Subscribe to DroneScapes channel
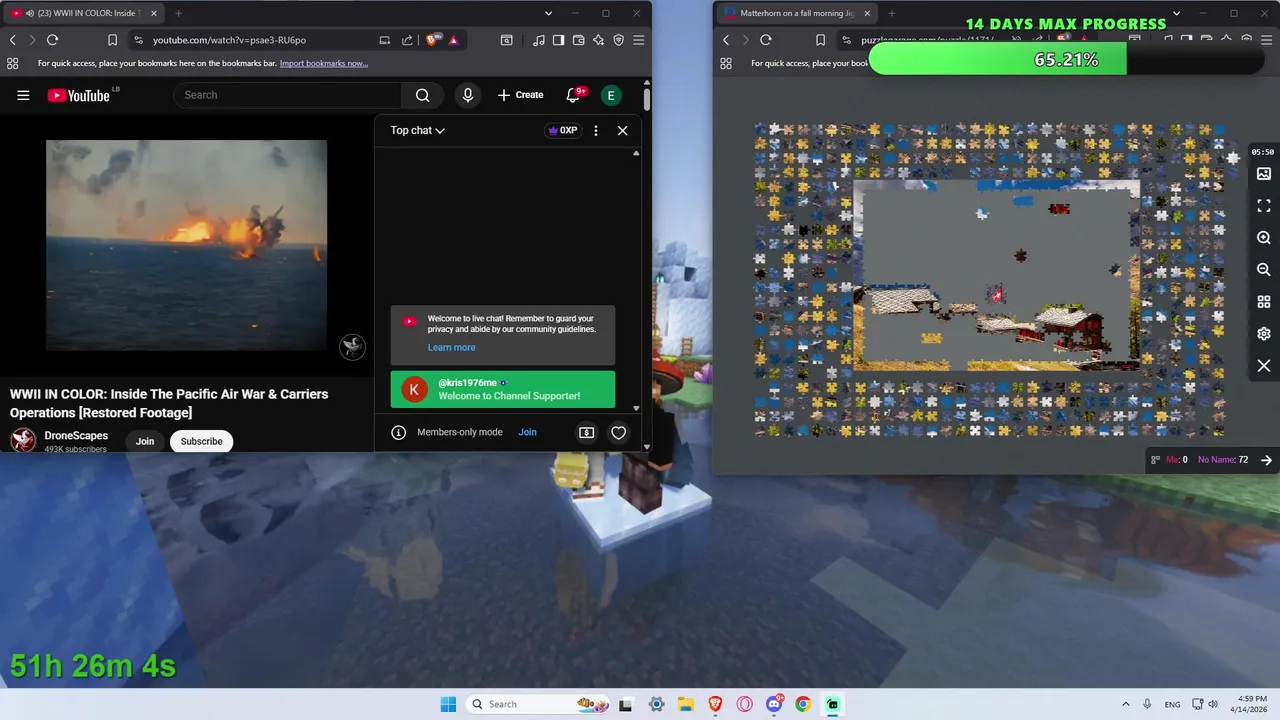This screenshot has width=1280, height=720. [x=201, y=441]
